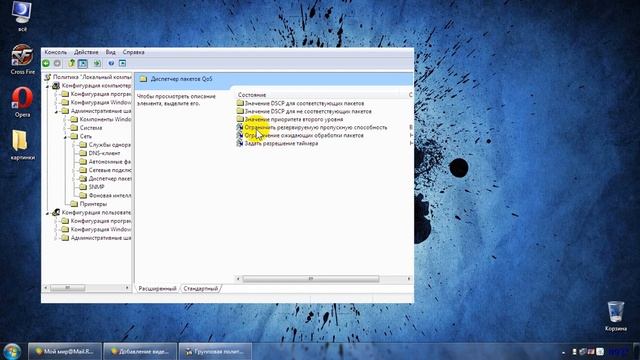The image size is (640, 360).
Task: Click the Export list toolbar icon
Action: (97, 63)
